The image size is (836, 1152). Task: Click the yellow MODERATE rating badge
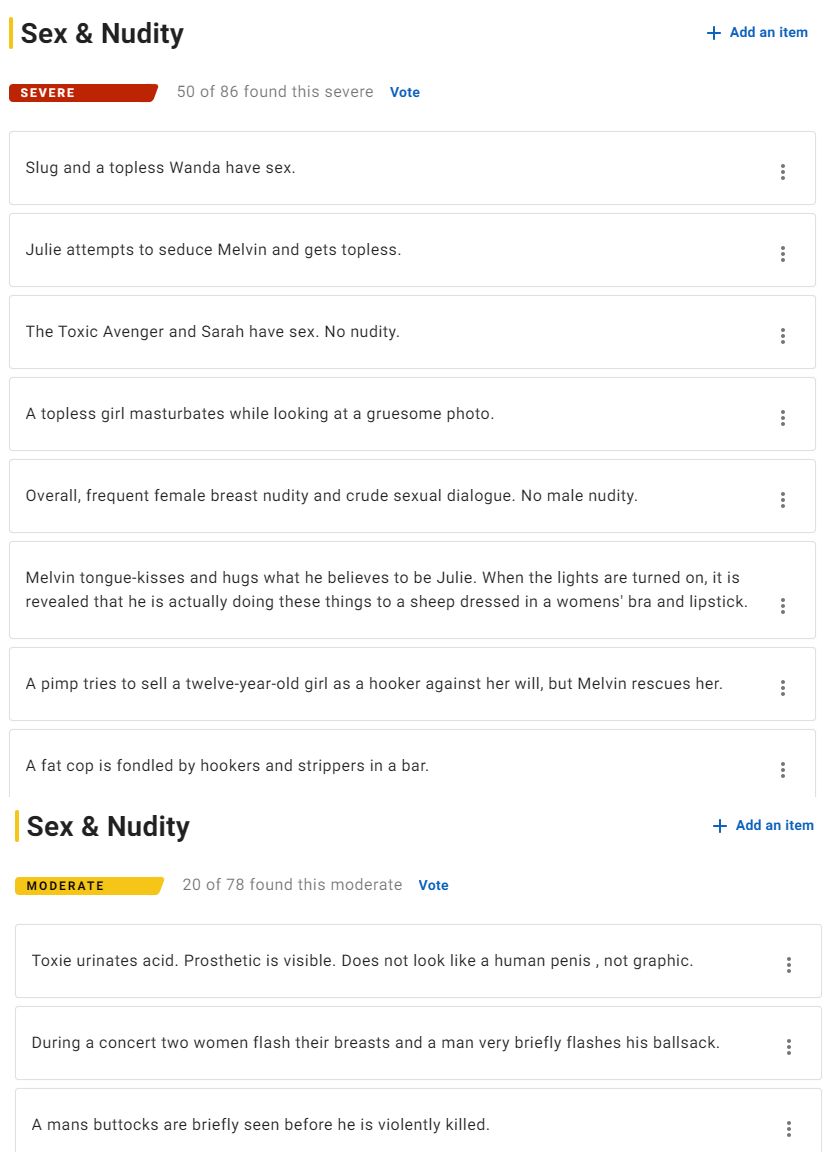click(89, 885)
